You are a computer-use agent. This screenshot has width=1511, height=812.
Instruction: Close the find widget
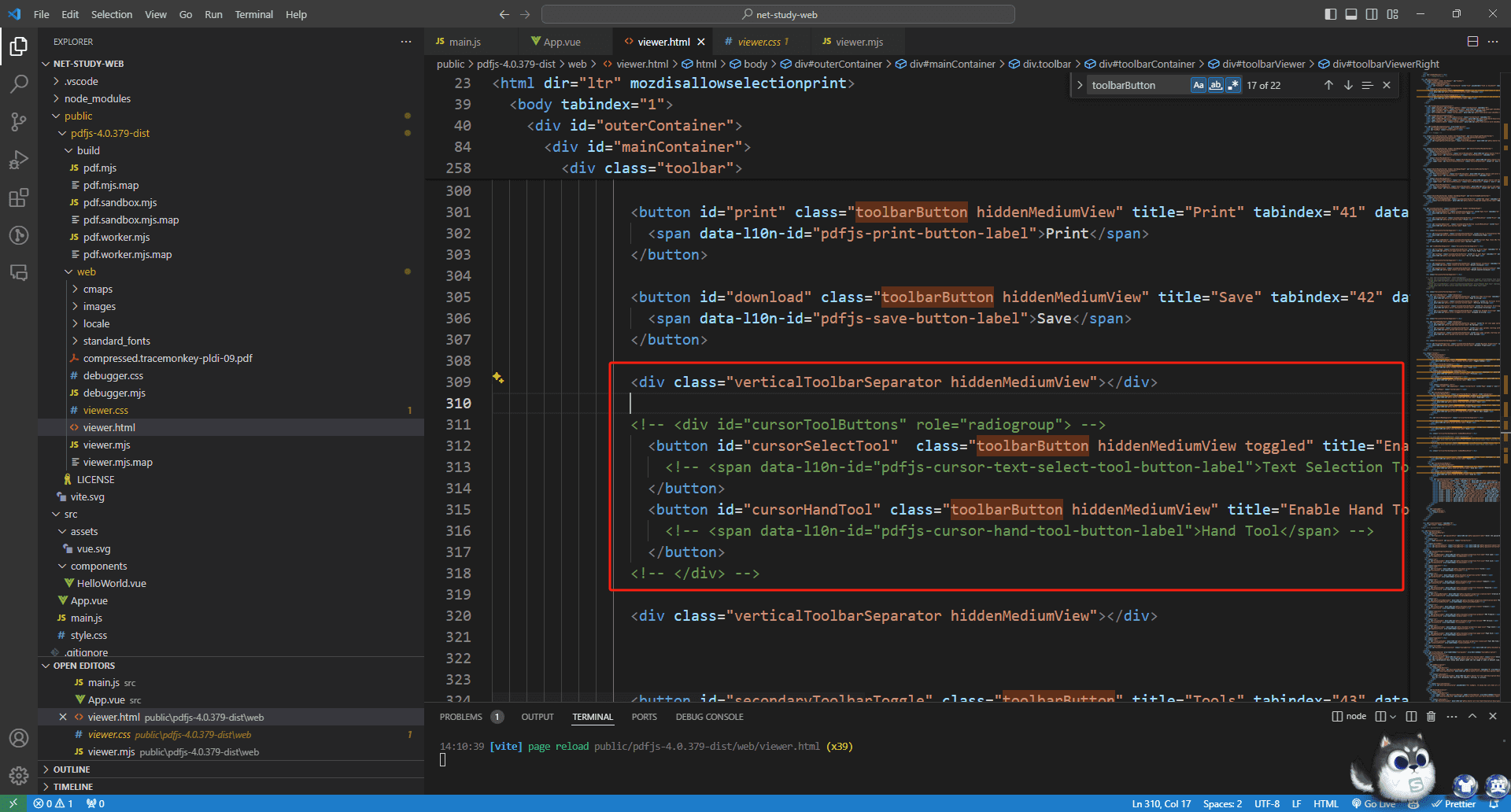tap(1387, 85)
